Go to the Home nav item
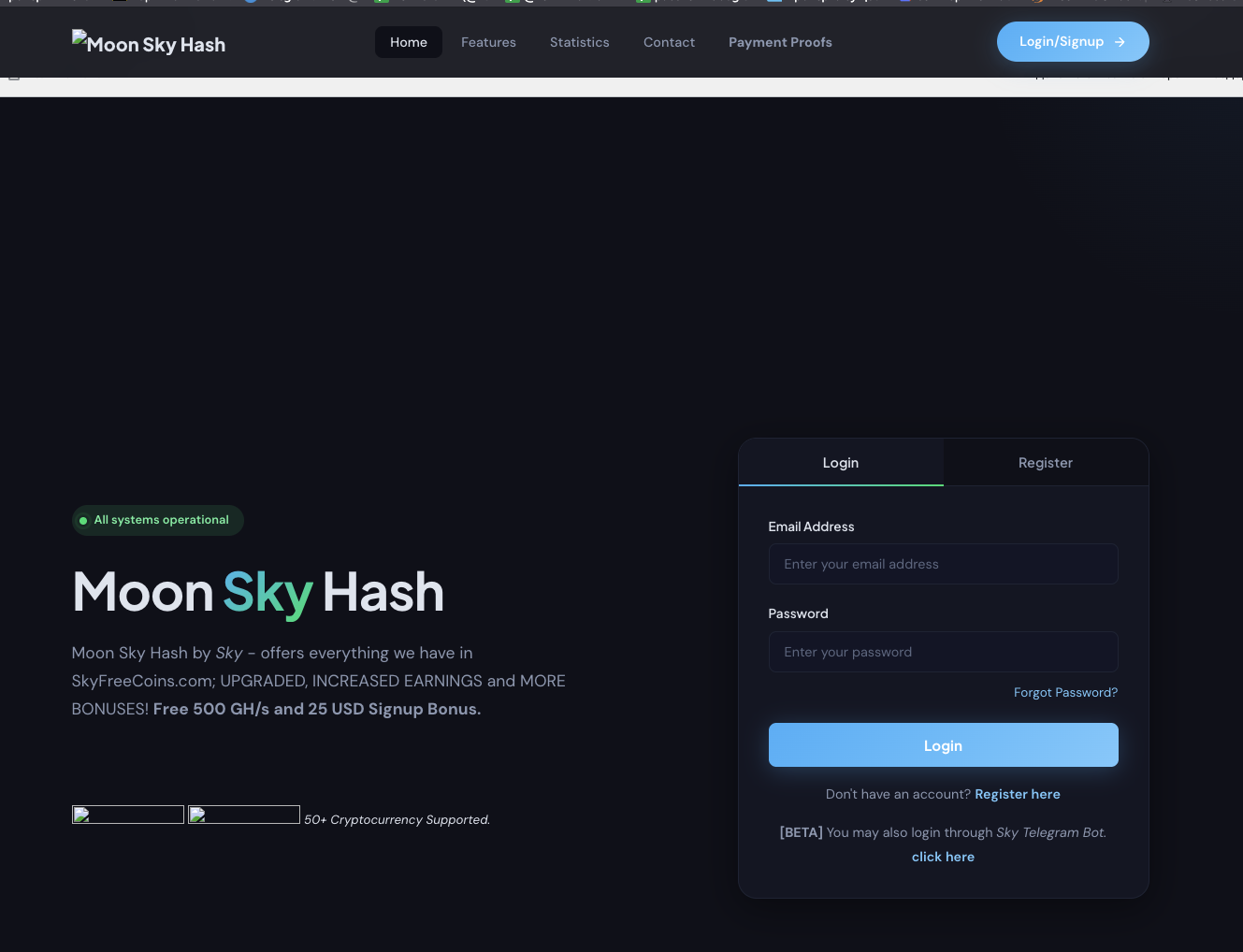The width and height of the screenshot is (1243, 952). click(409, 42)
